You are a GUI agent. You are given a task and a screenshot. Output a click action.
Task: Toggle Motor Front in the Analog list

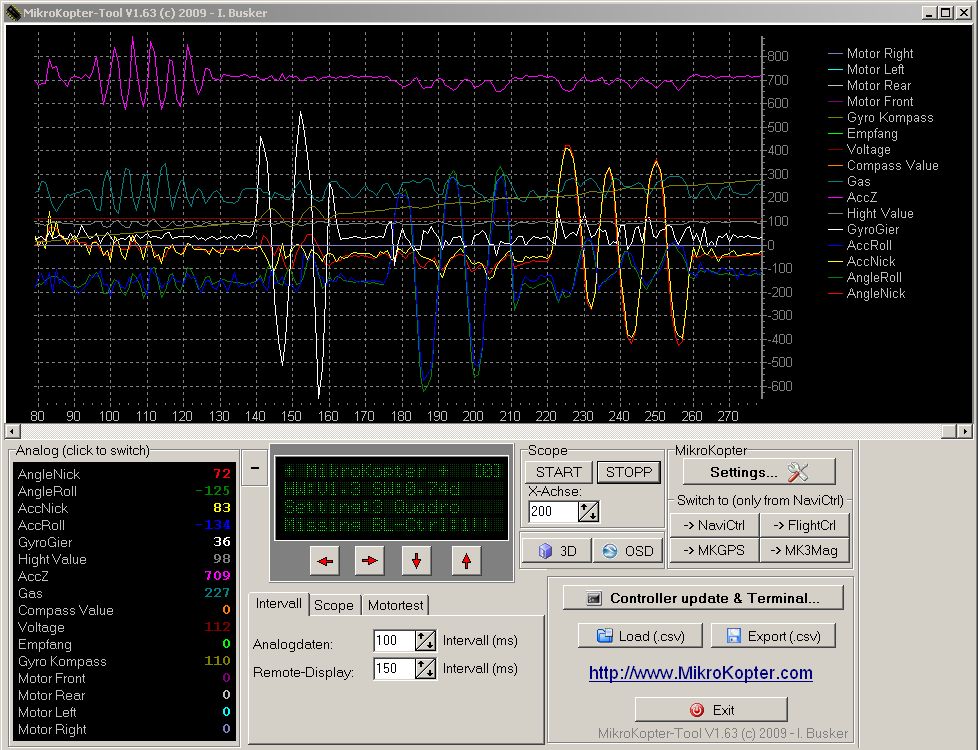click(x=124, y=678)
